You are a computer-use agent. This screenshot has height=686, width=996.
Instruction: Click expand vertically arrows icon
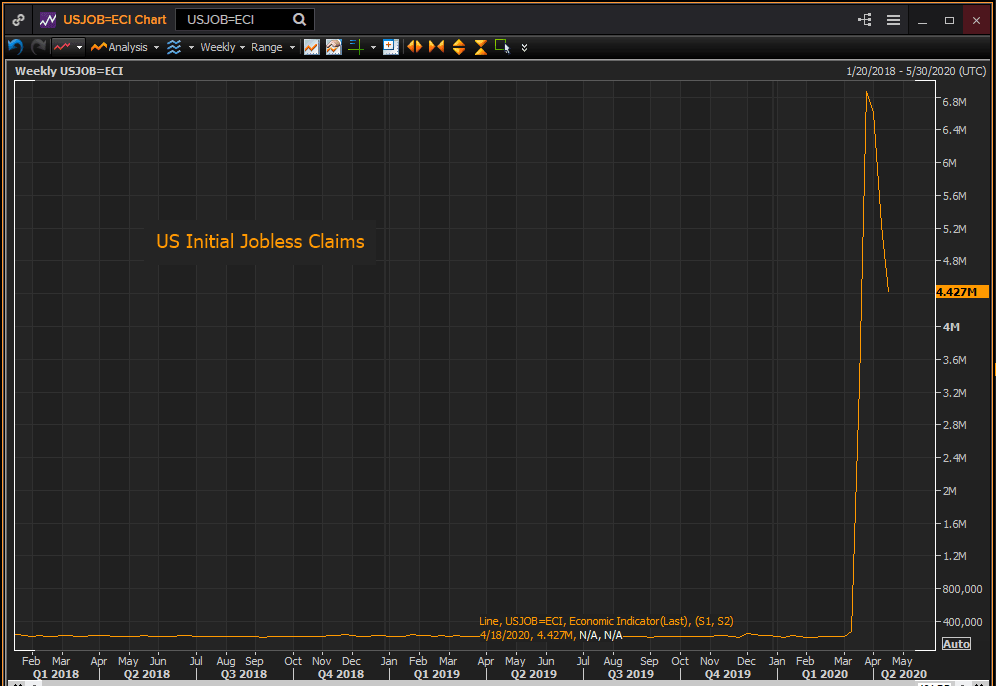pyautogui.click(x=459, y=47)
